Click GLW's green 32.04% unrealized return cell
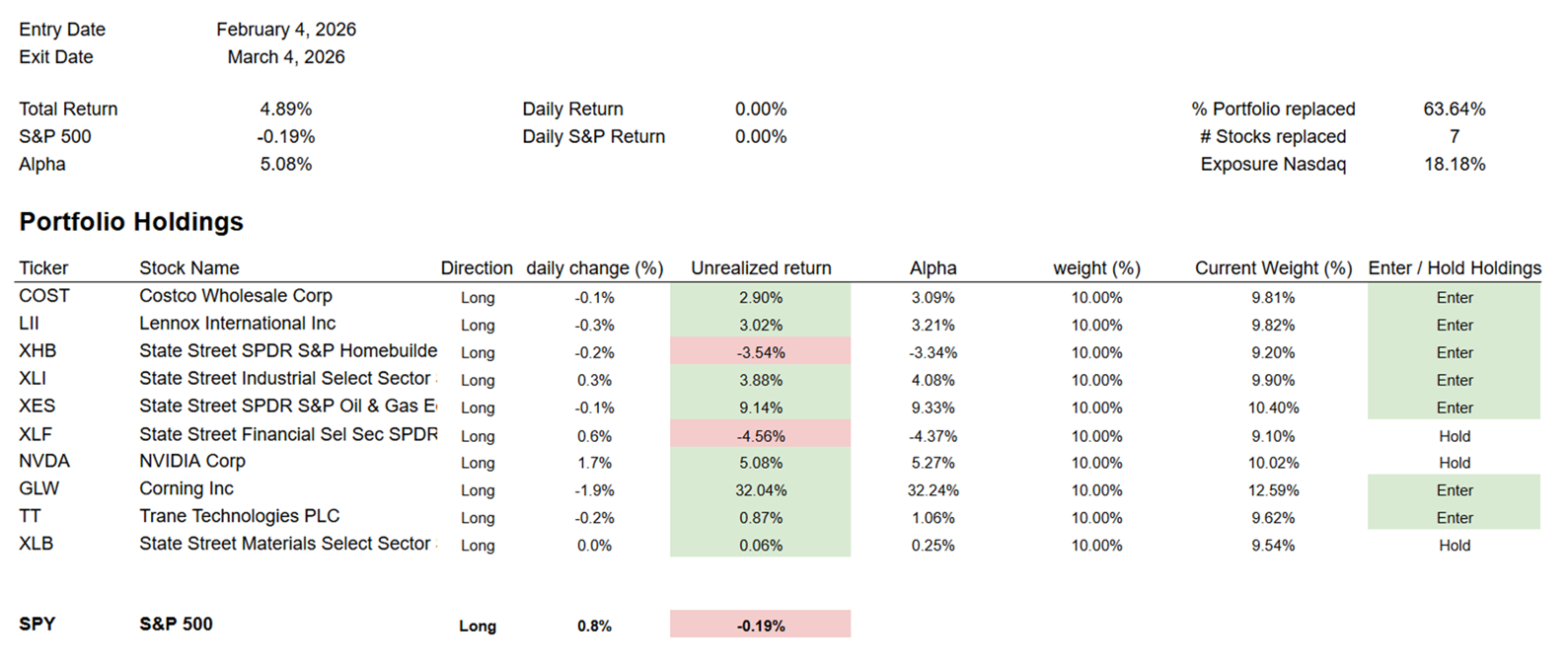 (x=761, y=490)
